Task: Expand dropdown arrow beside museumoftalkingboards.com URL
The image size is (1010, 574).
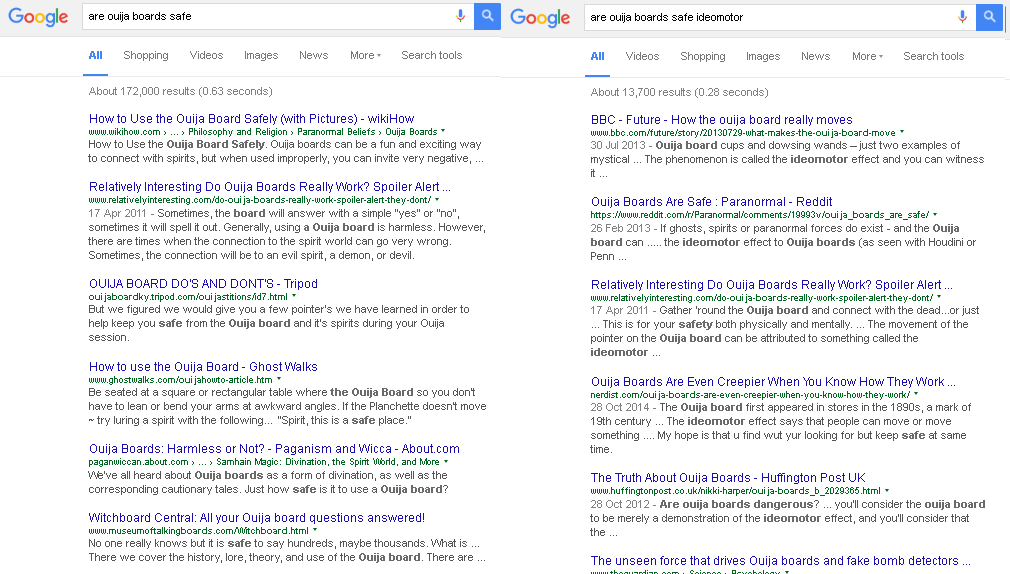Action: tap(314, 530)
